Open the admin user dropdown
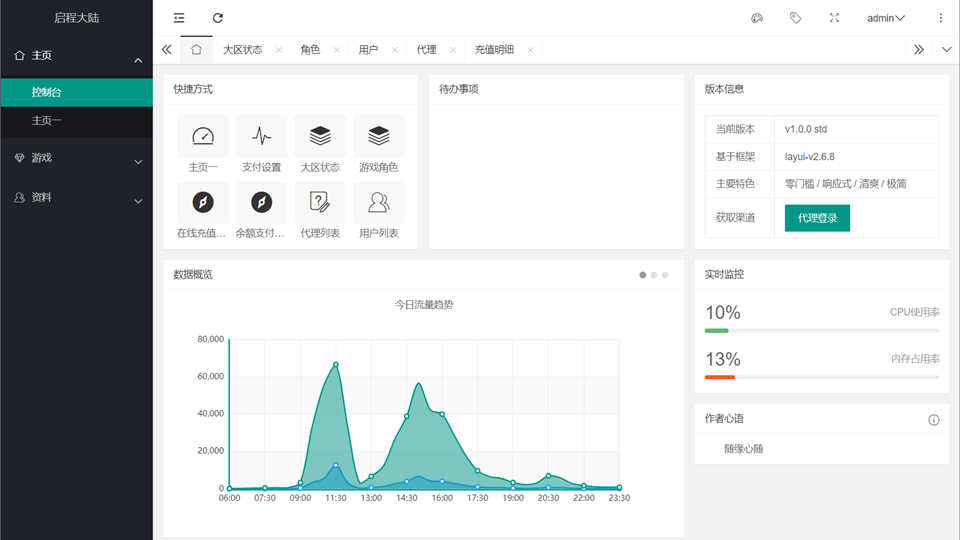960x540 pixels. coord(885,18)
